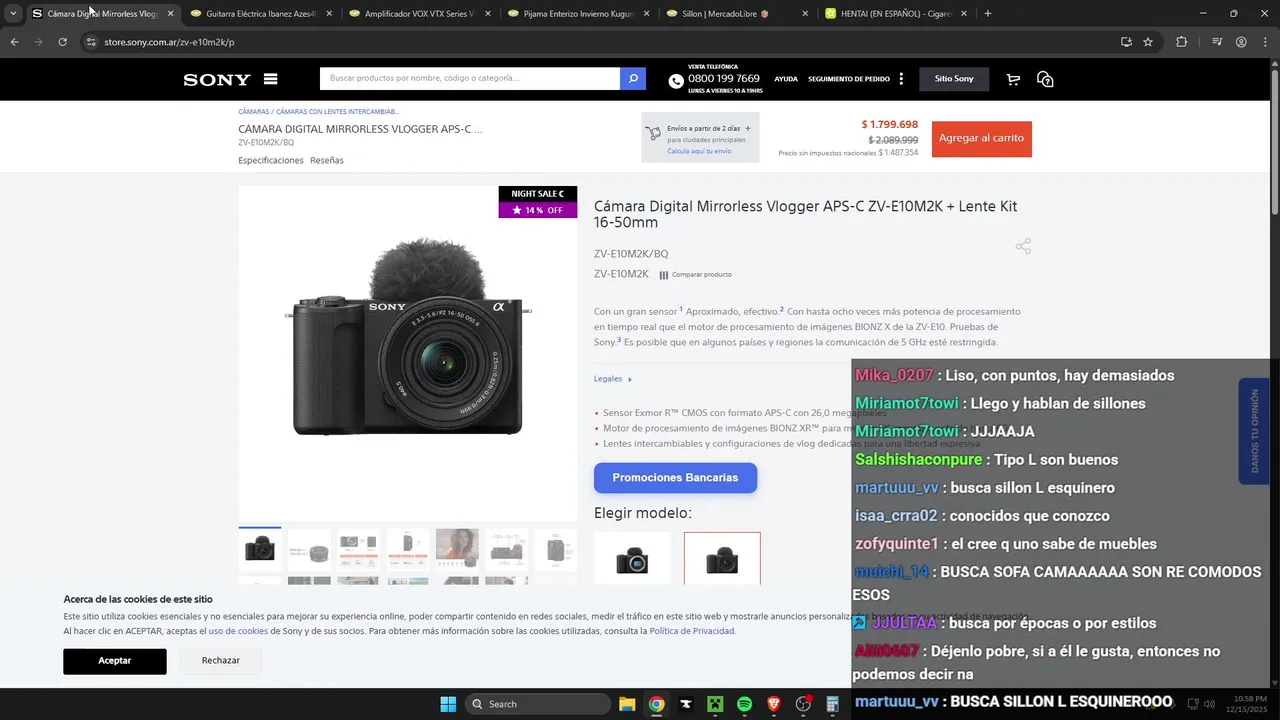Open the uso de cookies link
This screenshot has height=720, width=1280.
click(238, 631)
